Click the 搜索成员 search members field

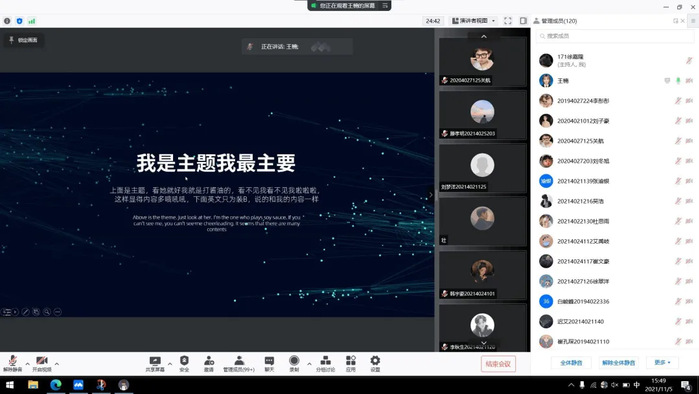click(x=615, y=36)
